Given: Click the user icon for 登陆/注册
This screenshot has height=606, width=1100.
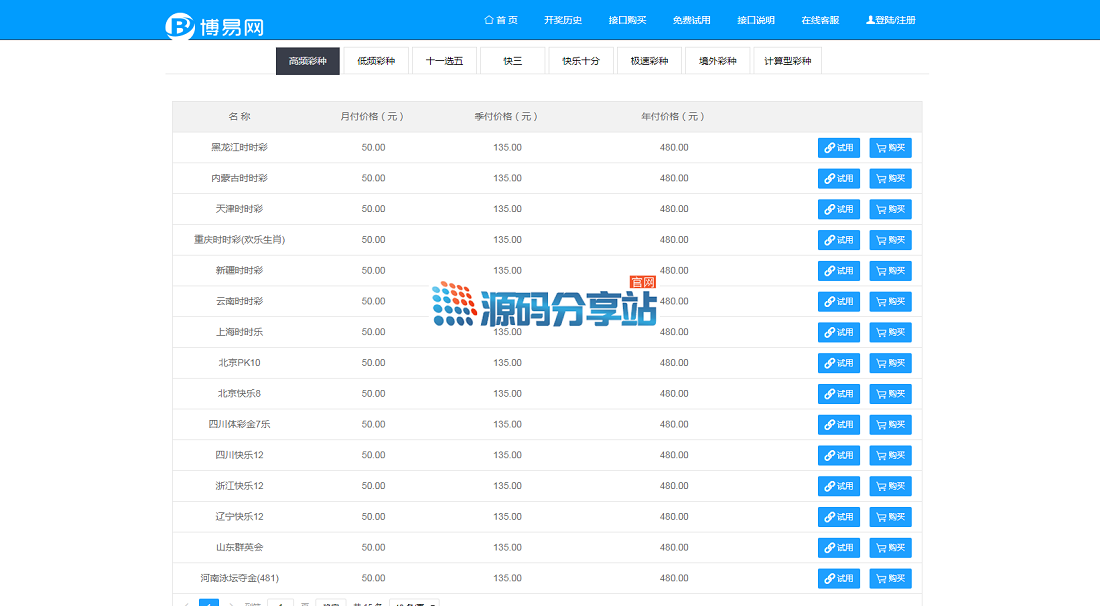Looking at the screenshot, I should (x=870, y=20).
